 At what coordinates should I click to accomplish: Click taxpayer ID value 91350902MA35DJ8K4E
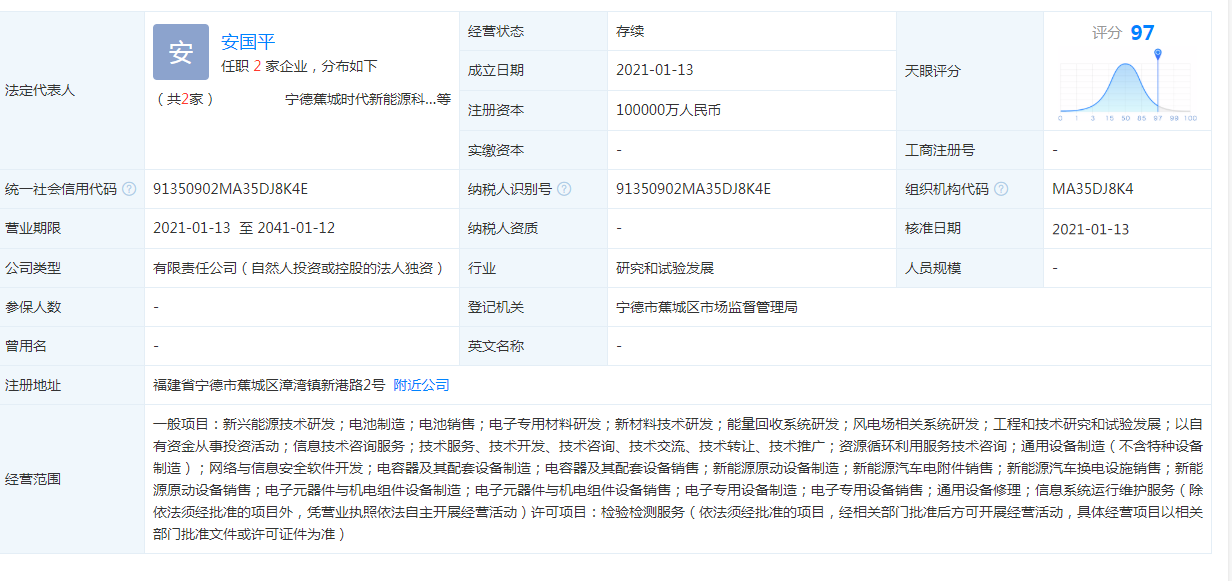(x=693, y=189)
